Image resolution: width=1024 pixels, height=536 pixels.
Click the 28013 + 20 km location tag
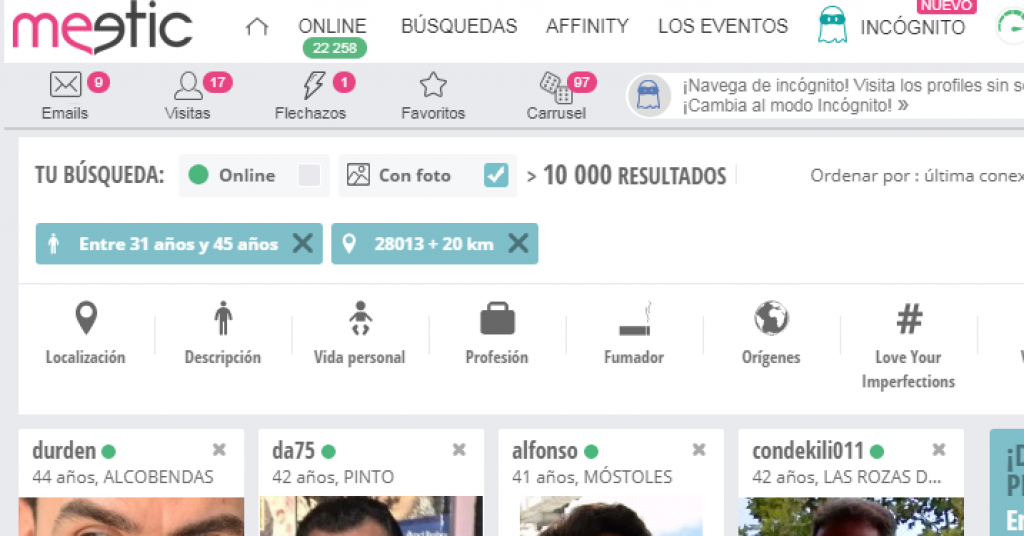[434, 244]
